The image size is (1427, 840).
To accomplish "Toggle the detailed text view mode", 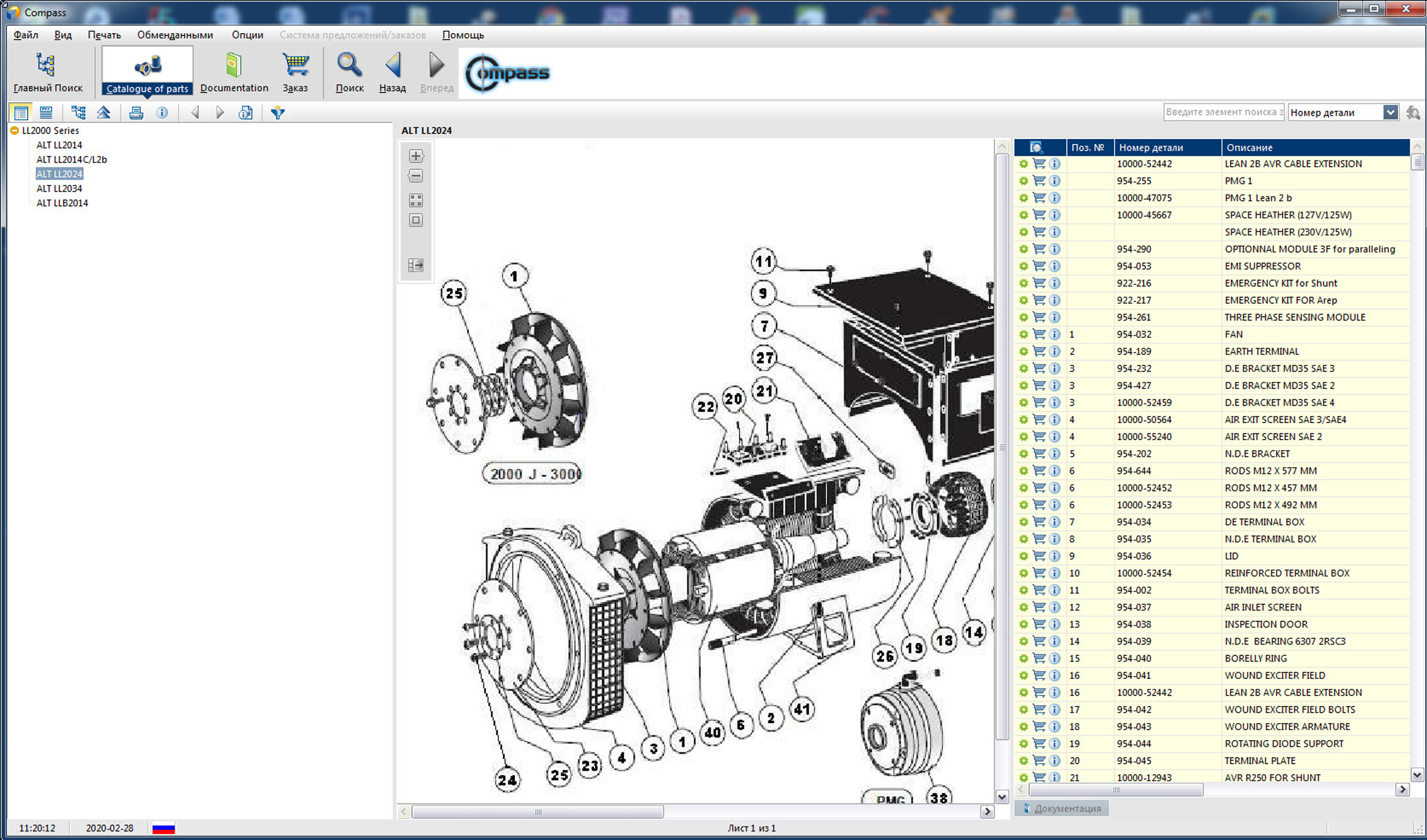I will pyautogui.click(x=46, y=113).
